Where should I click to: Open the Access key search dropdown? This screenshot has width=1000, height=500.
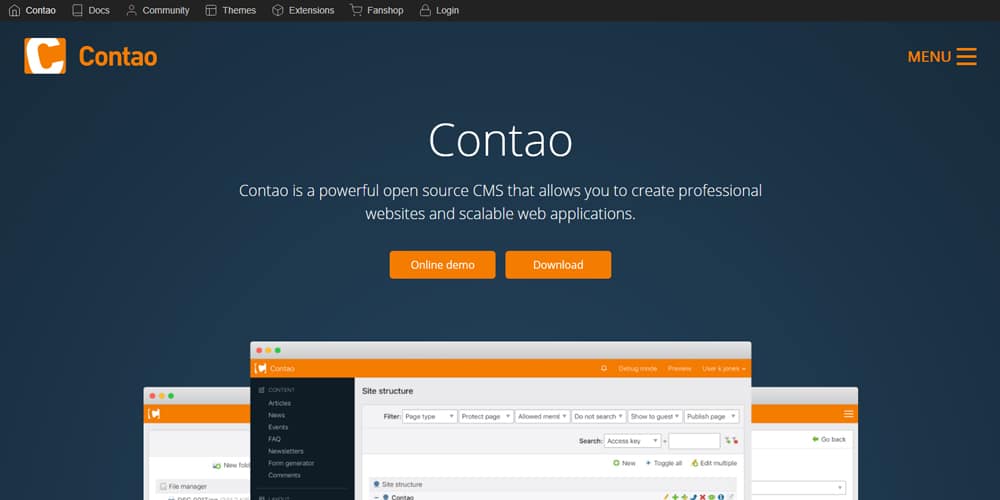(633, 441)
